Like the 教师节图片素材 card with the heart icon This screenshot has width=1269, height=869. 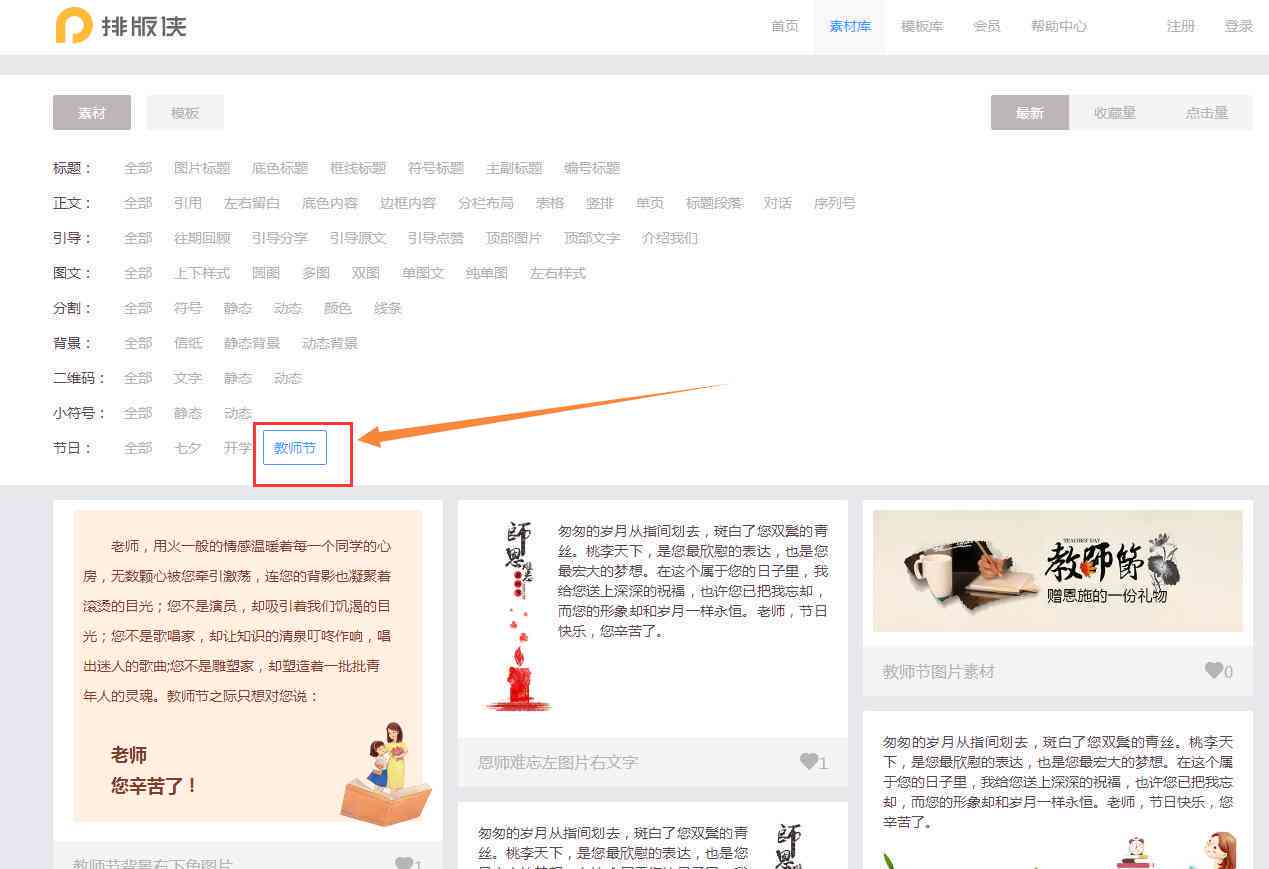coord(1213,671)
